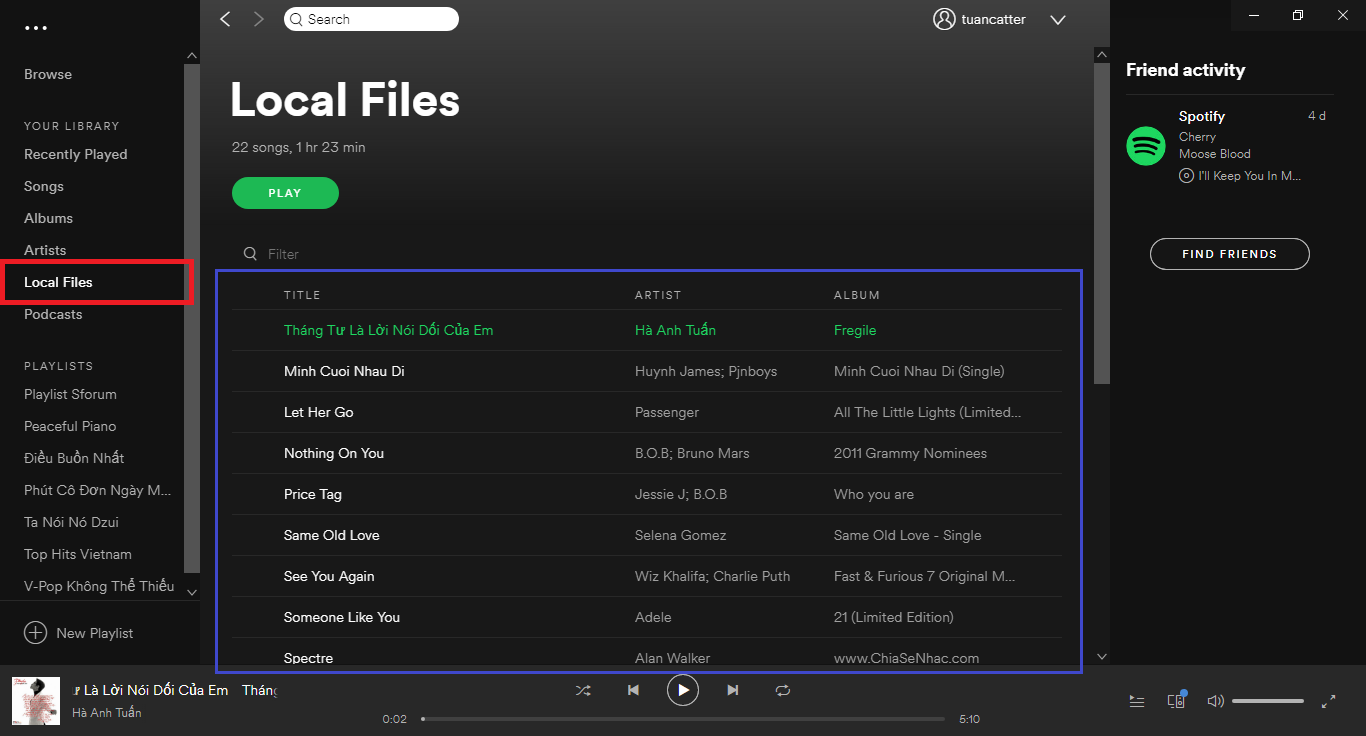The image size is (1366, 736).
Task: Click the Search field
Action: pos(371,19)
